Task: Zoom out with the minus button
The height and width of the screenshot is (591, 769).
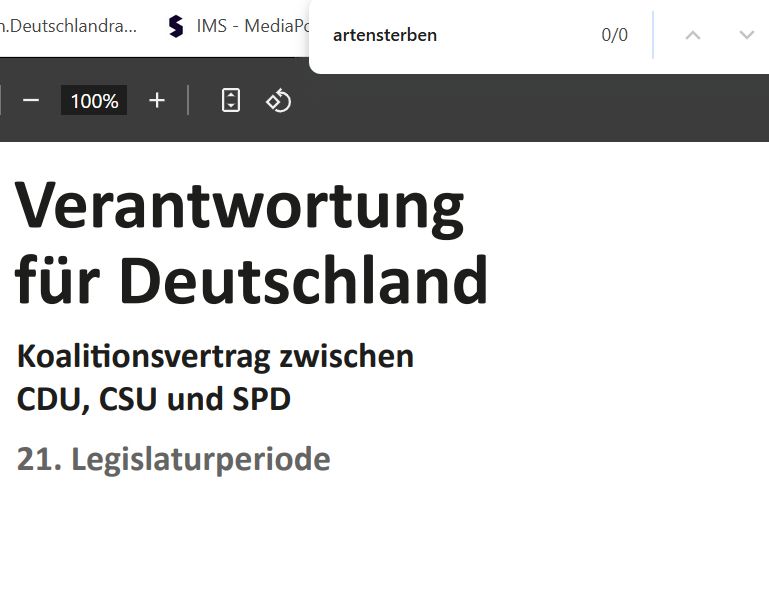Action: (30, 101)
